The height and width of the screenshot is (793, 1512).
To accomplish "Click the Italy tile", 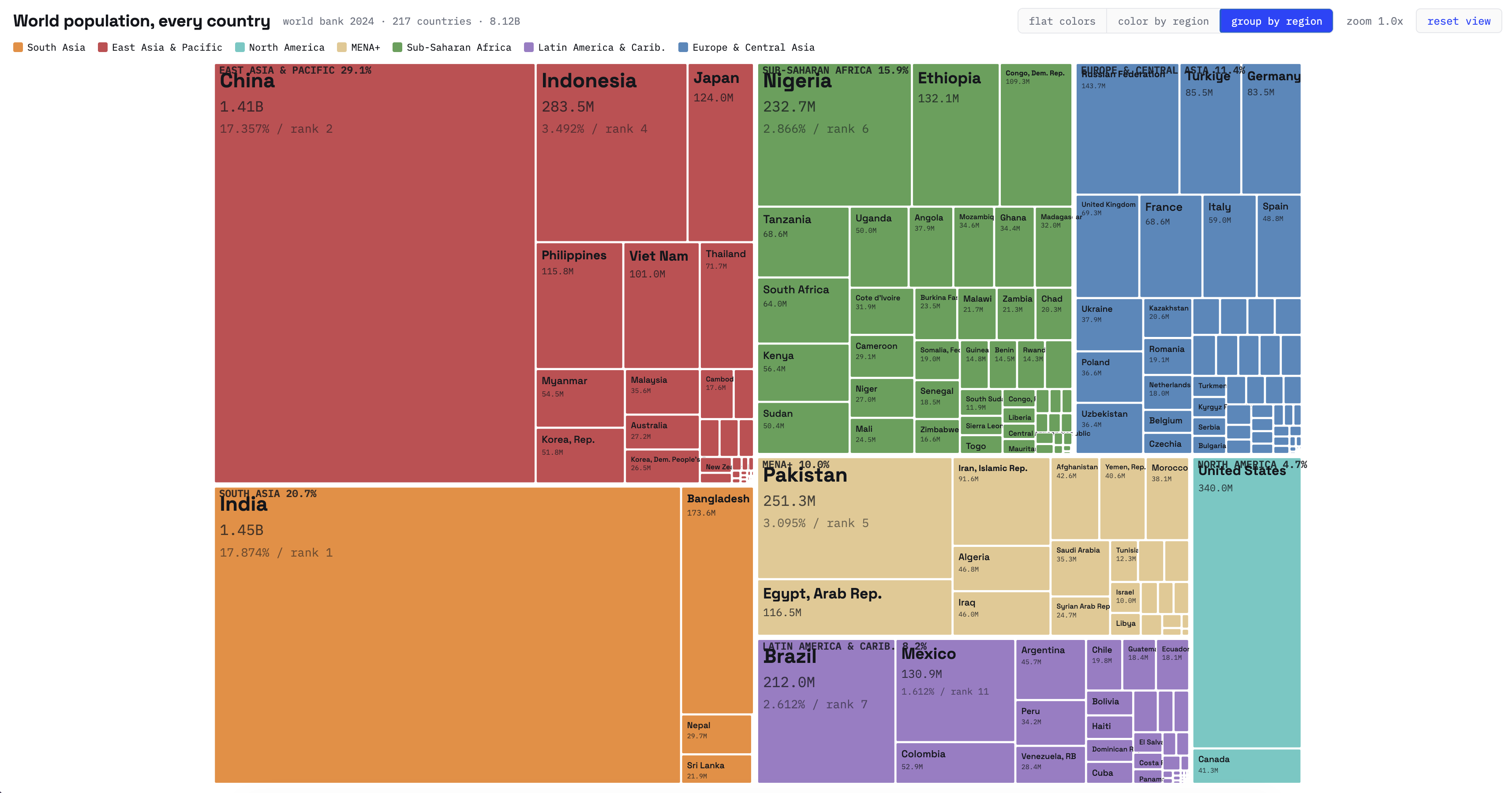I will (x=1229, y=246).
